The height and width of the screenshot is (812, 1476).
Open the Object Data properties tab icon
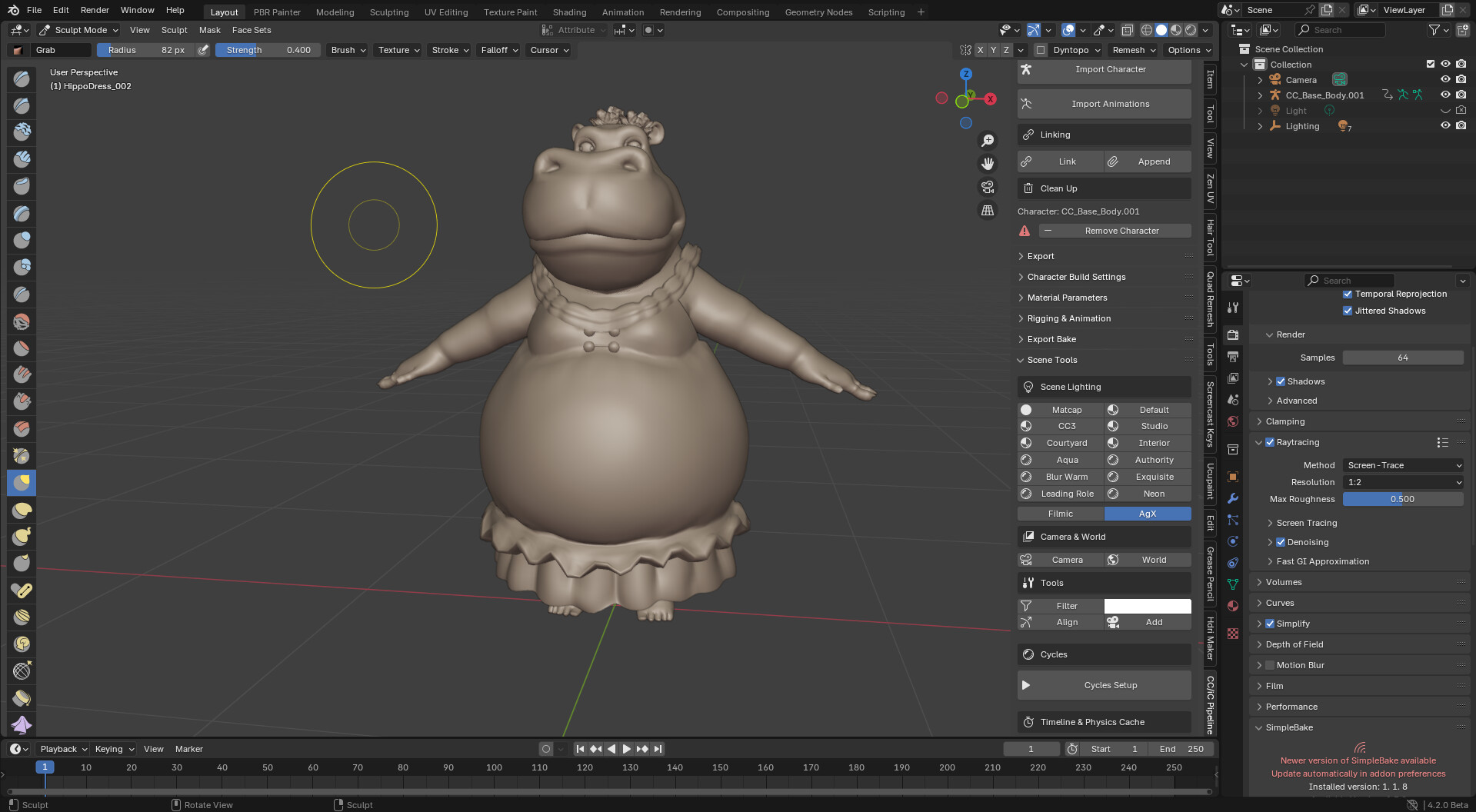(x=1233, y=584)
